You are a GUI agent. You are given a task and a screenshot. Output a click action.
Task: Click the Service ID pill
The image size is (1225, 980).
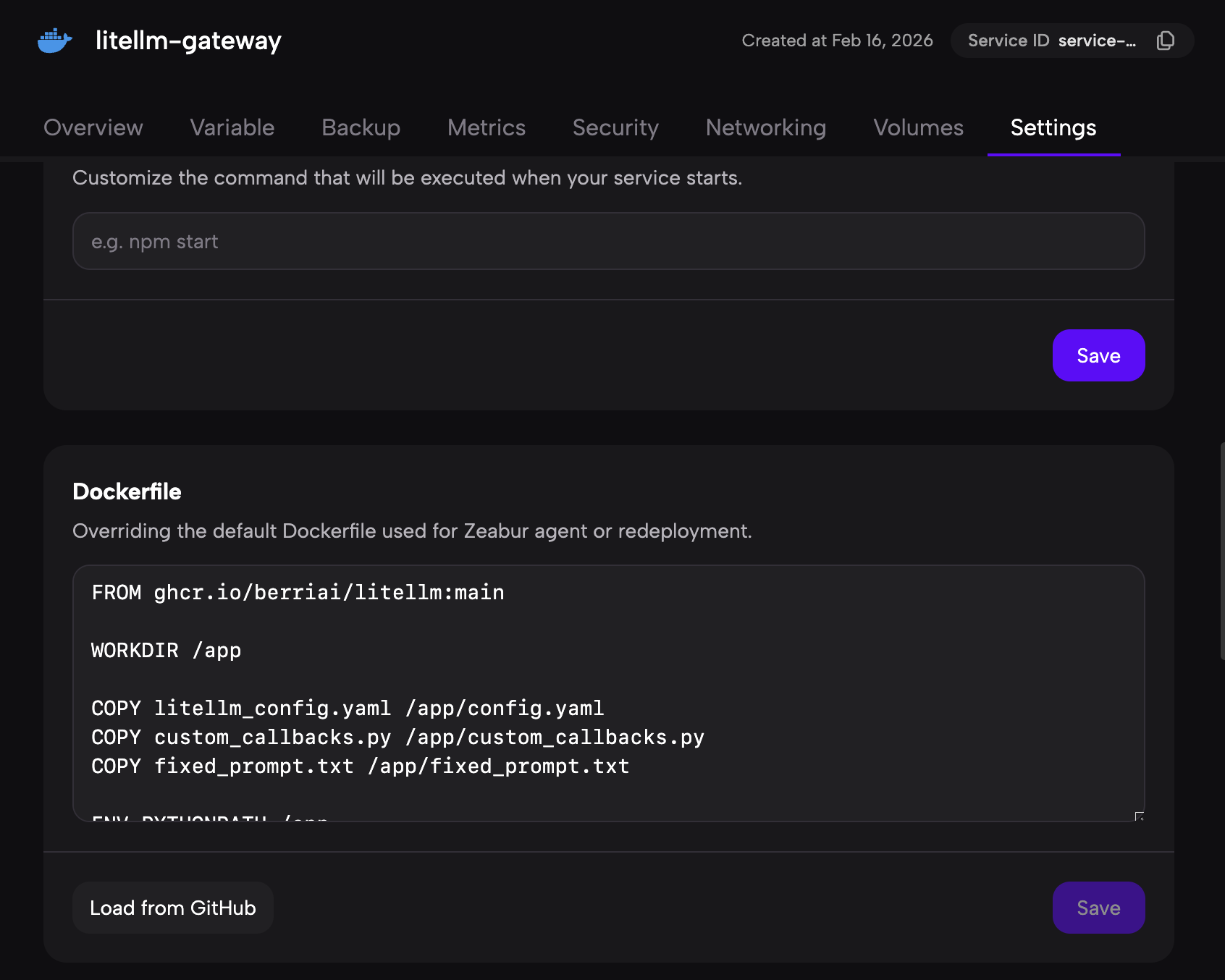click(x=1072, y=41)
